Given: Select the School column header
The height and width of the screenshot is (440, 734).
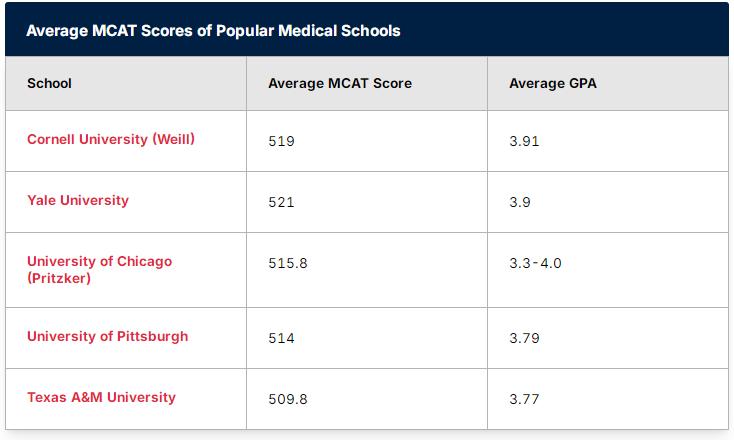Looking at the screenshot, I should [49, 83].
